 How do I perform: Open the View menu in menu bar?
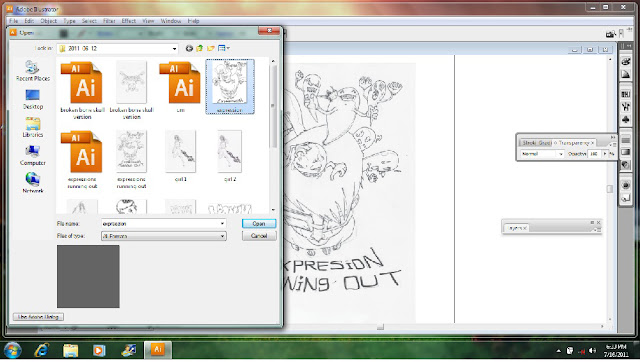pyautogui.click(x=148, y=21)
